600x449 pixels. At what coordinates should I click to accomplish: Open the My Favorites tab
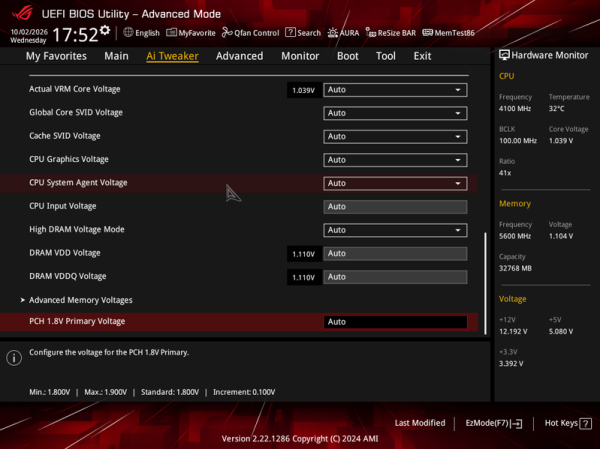(56, 56)
